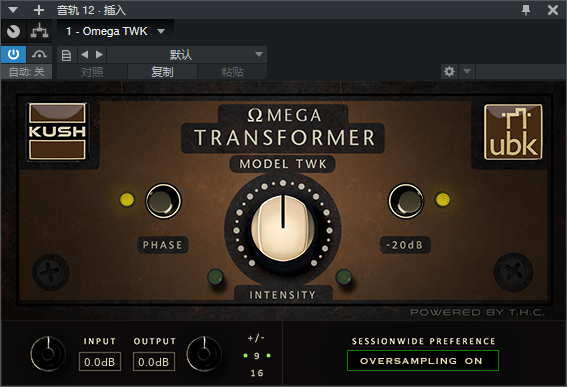This screenshot has width=567, height=387.
Task: Toggle the PHASE push button
Action: (163, 201)
